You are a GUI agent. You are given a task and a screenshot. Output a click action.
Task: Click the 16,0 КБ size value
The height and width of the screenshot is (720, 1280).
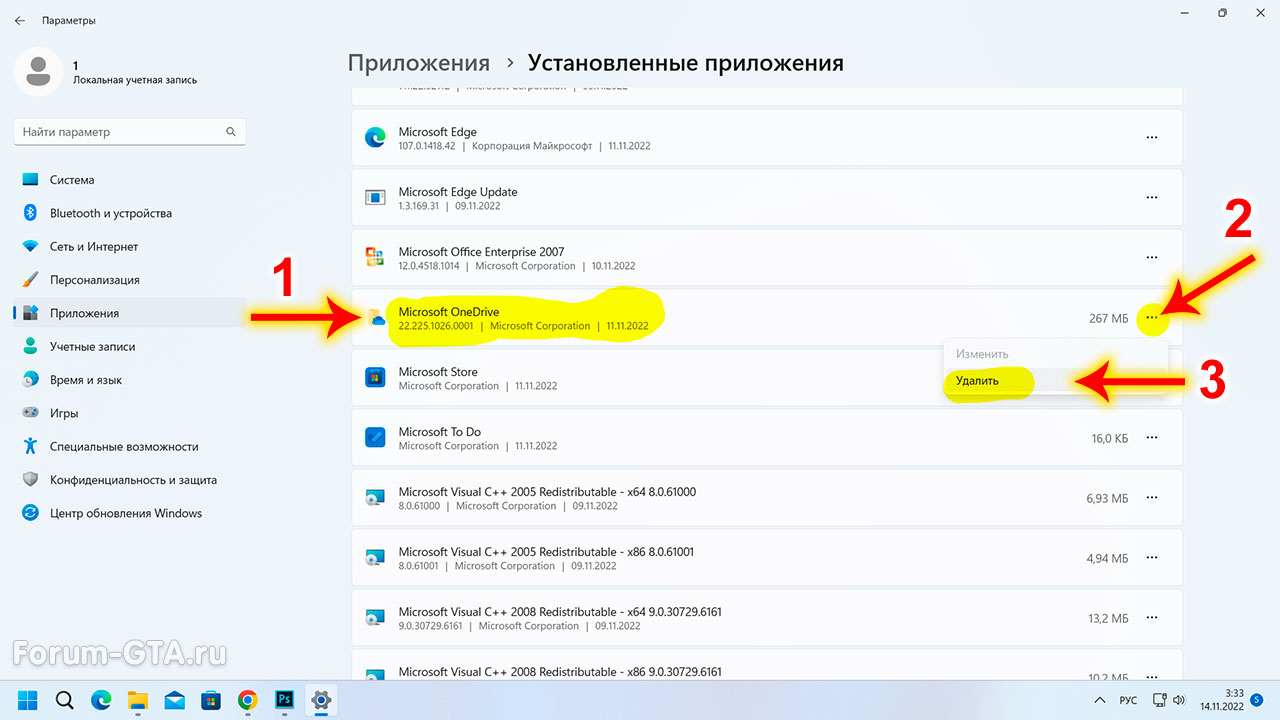(1110, 438)
